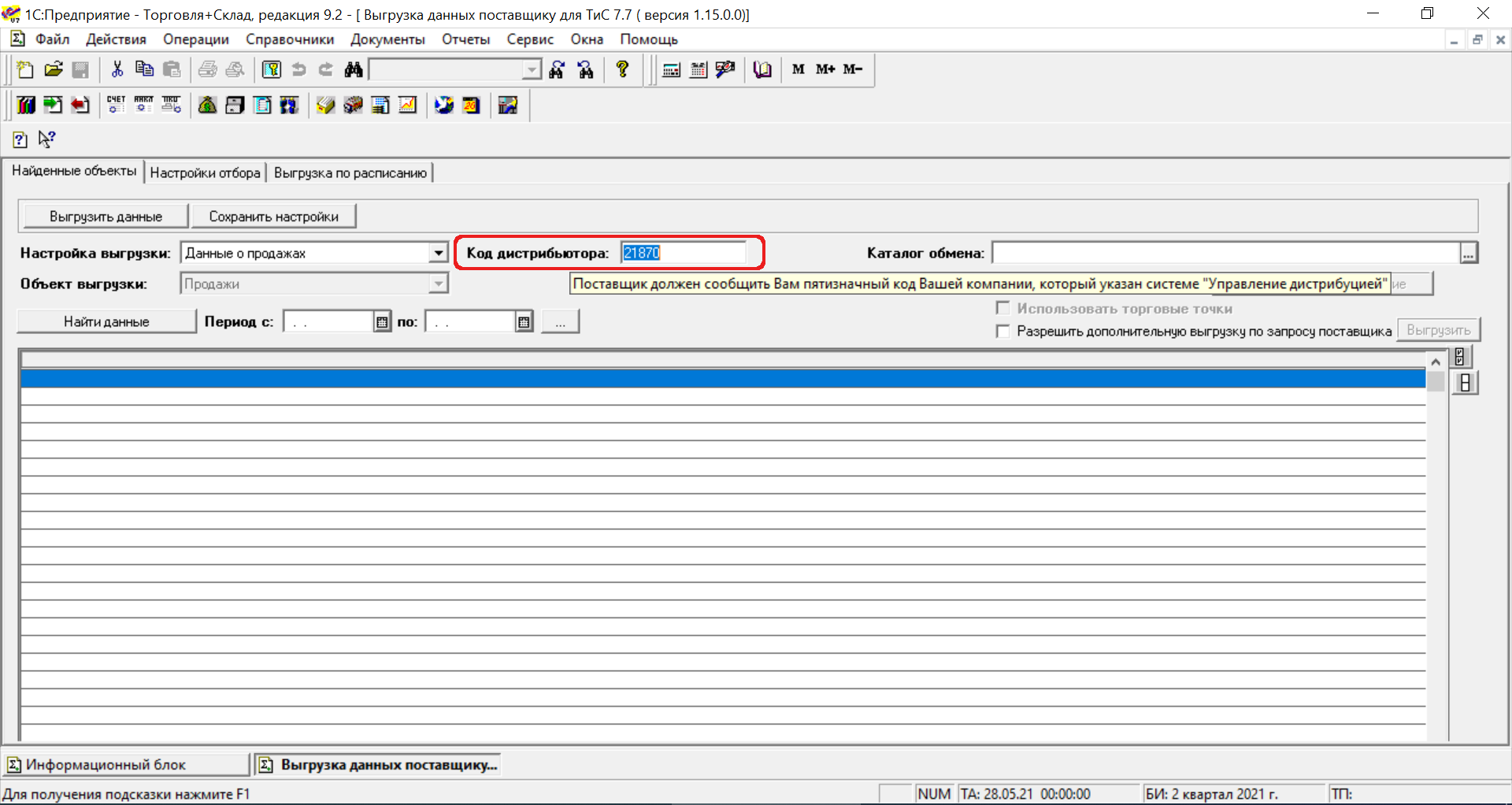
Task: Click the СЧЕТ invoice icon
Action: pyautogui.click(x=116, y=105)
